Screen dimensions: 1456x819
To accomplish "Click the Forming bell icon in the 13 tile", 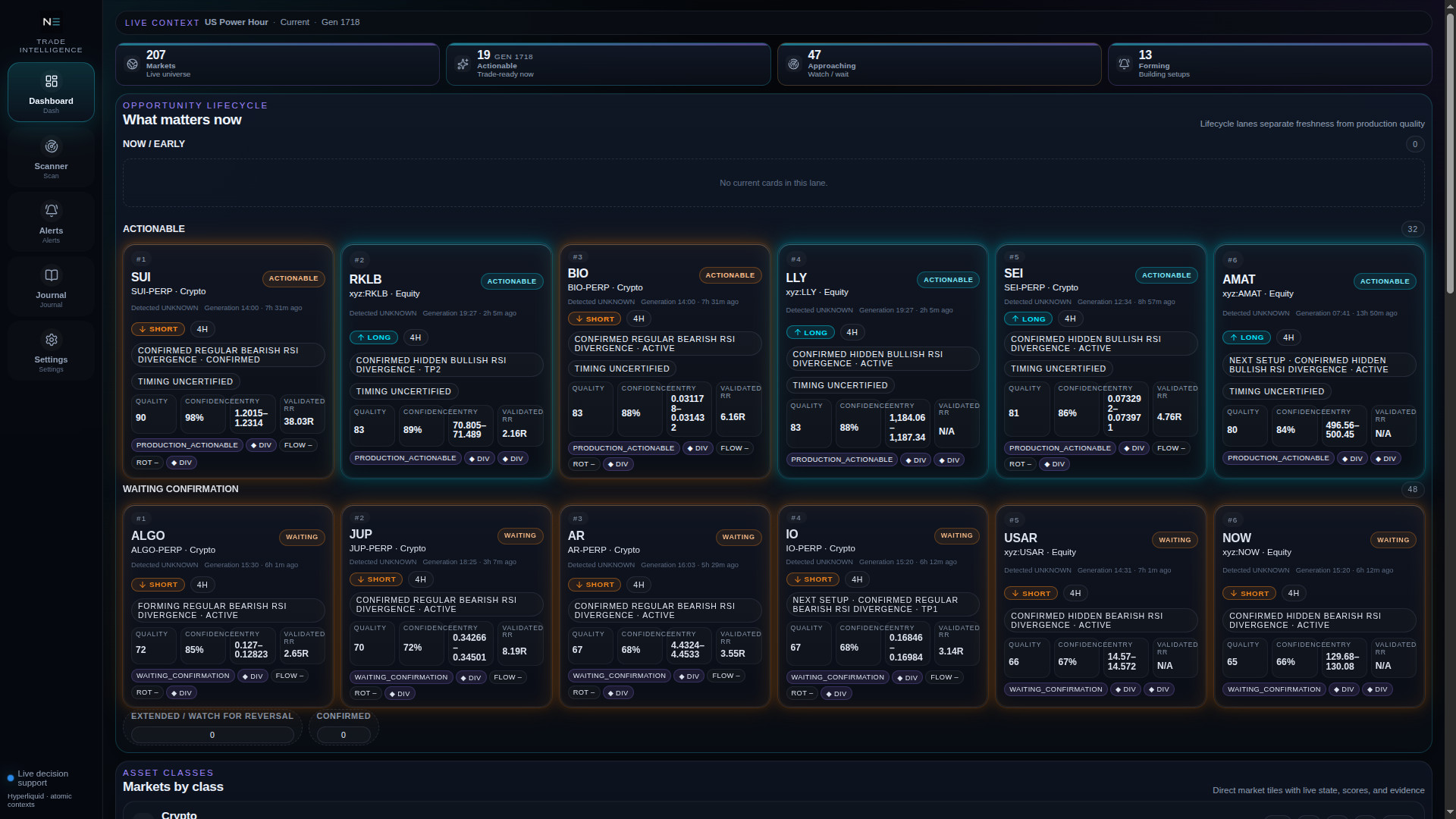I will [x=1124, y=64].
